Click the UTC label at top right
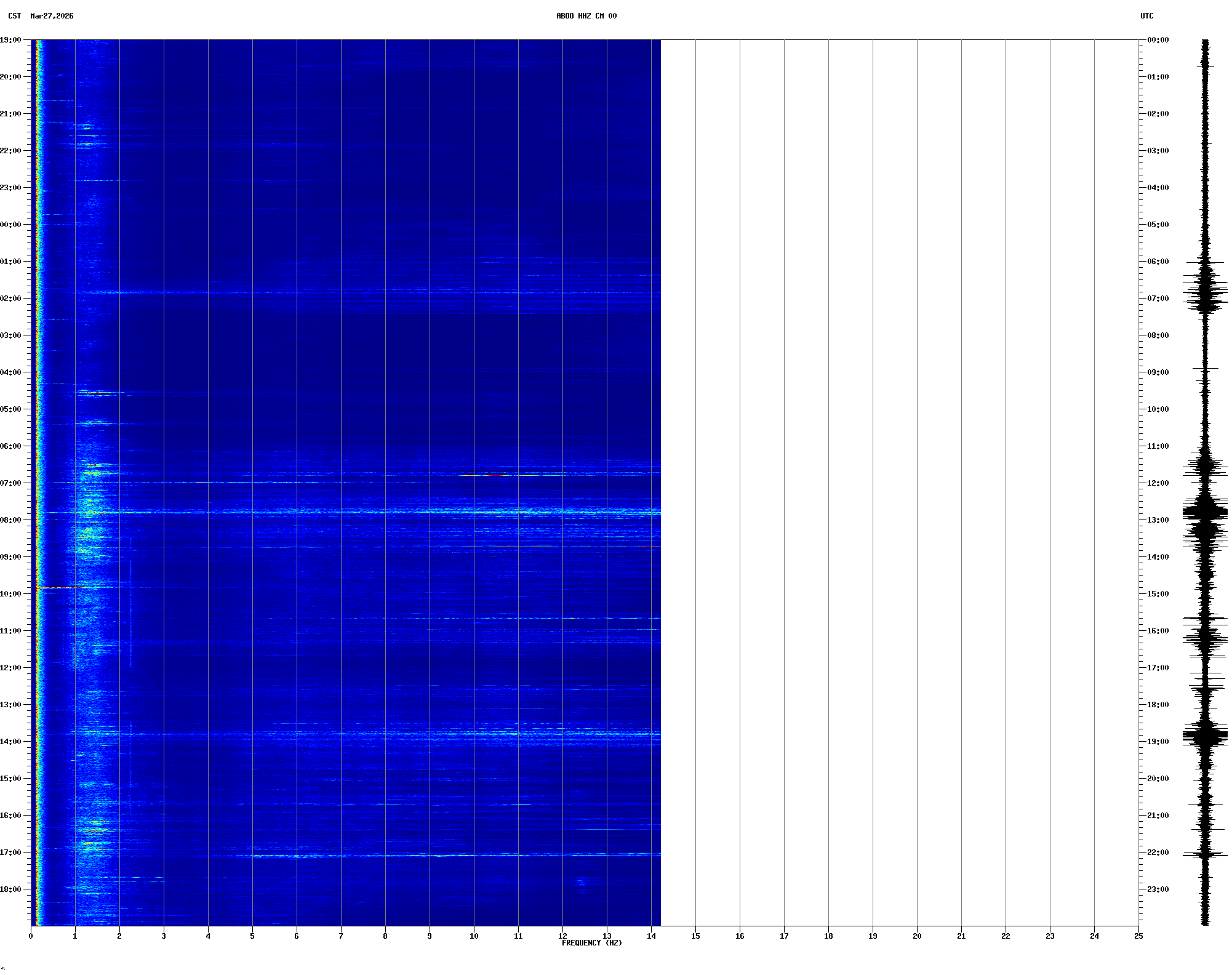This screenshot has width=1232, height=975. [1146, 16]
